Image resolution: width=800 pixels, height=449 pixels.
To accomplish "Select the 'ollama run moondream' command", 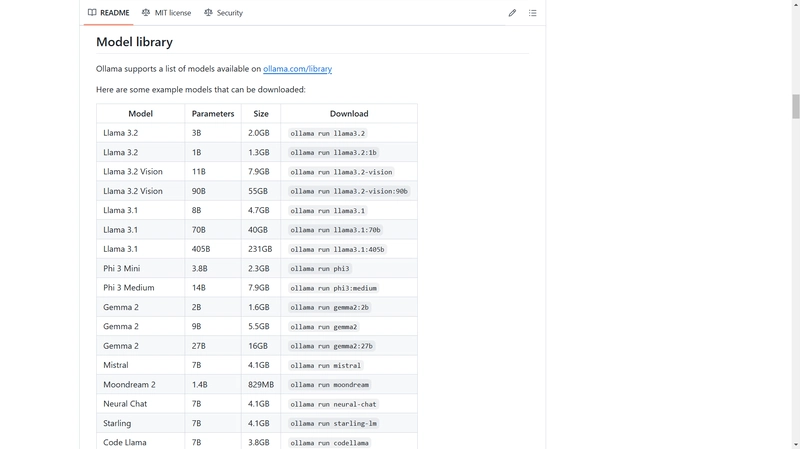I will (330, 385).
